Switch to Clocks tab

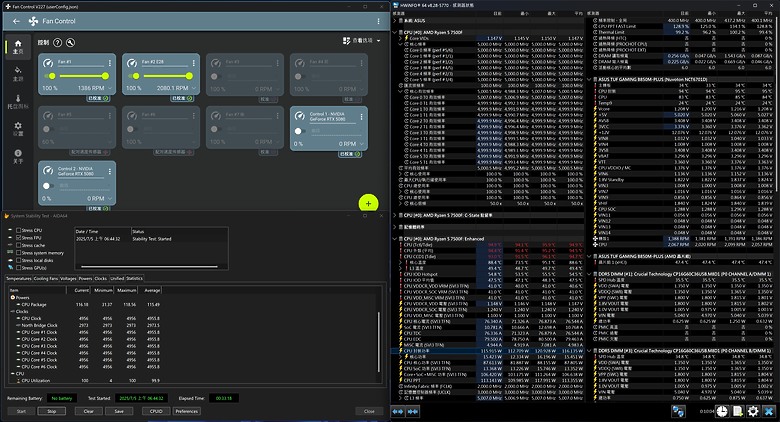101,279
